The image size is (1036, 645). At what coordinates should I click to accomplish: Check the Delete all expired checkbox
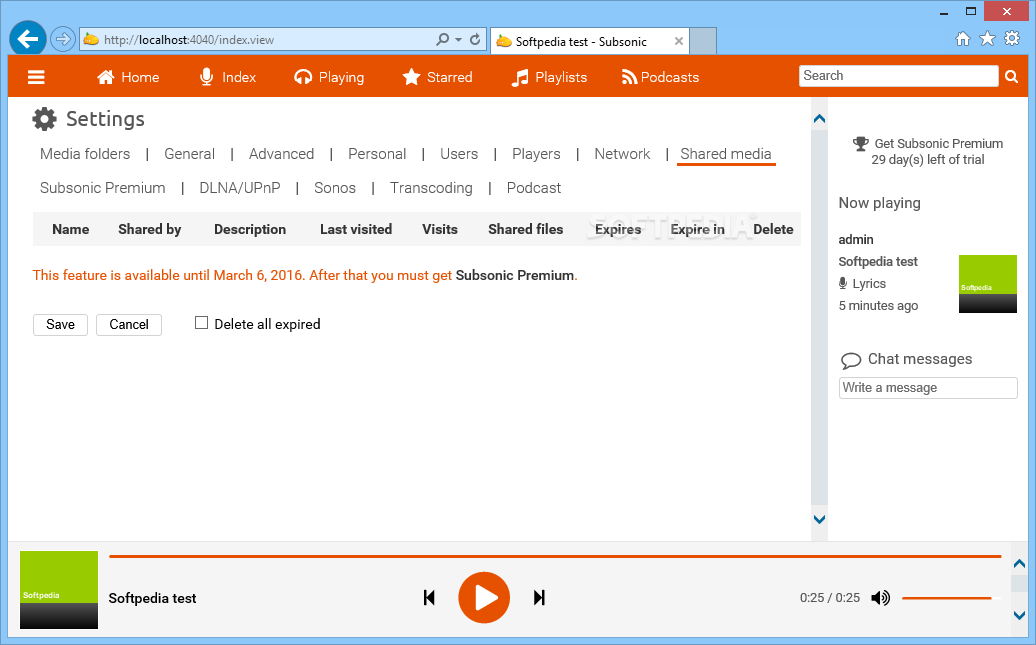tap(202, 322)
